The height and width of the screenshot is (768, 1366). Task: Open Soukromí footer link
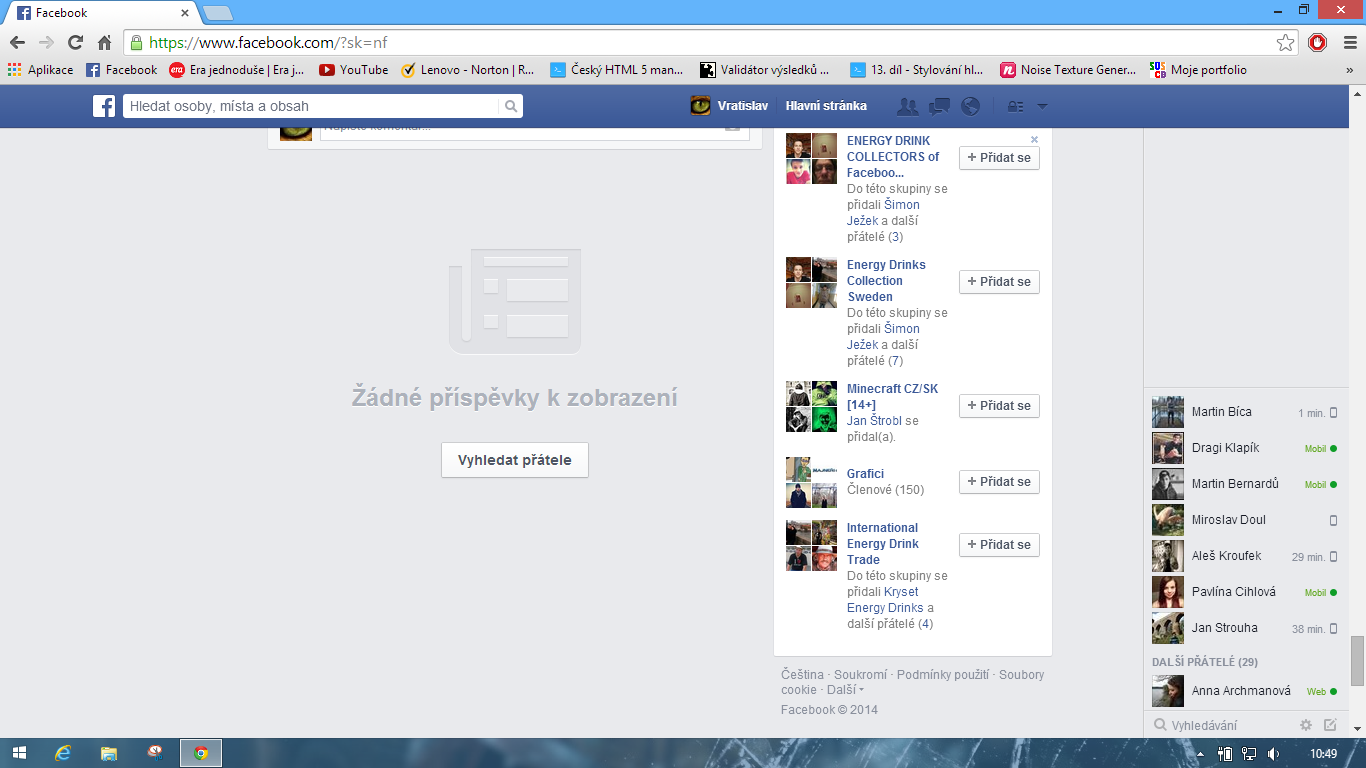(x=860, y=675)
